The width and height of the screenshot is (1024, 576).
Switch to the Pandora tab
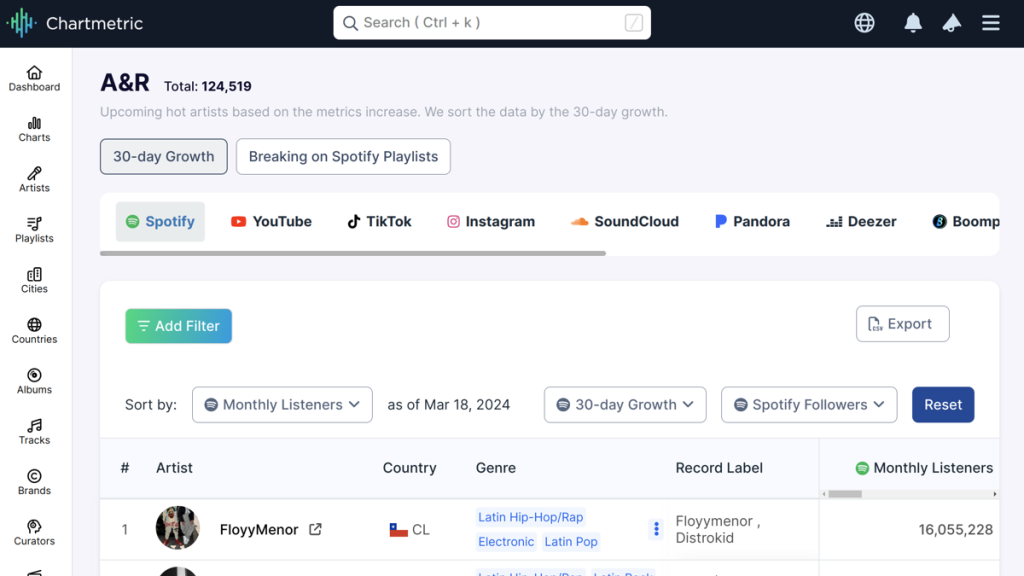pos(752,221)
